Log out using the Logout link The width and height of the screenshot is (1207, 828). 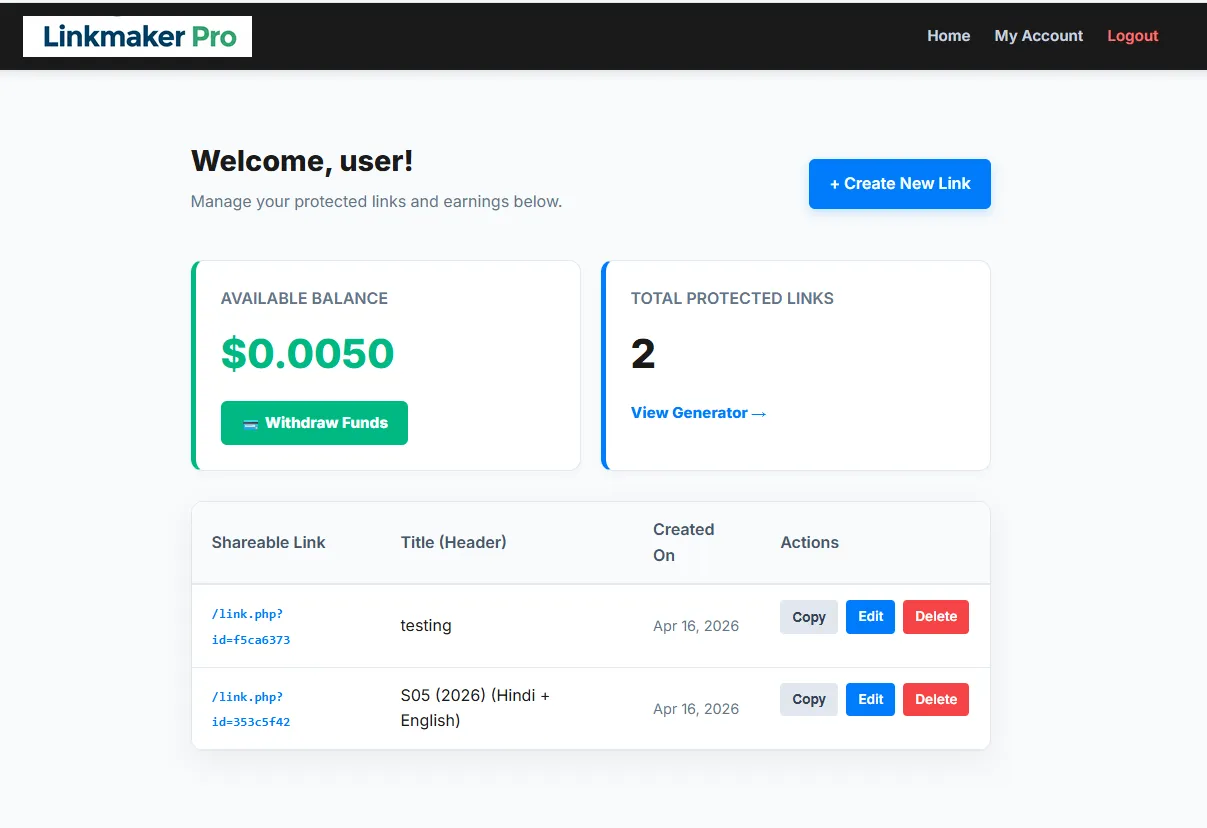tap(1132, 36)
